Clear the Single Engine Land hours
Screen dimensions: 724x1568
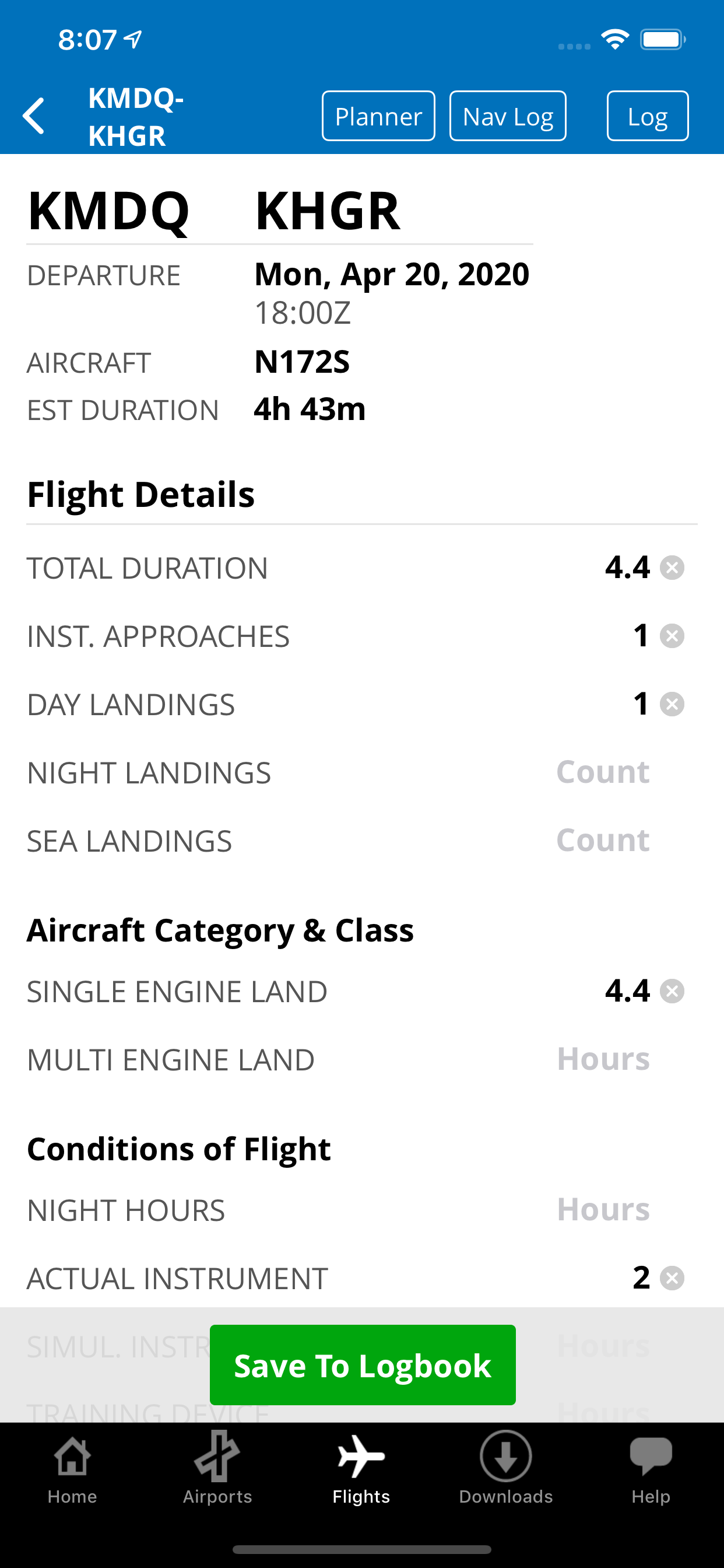[672, 992]
